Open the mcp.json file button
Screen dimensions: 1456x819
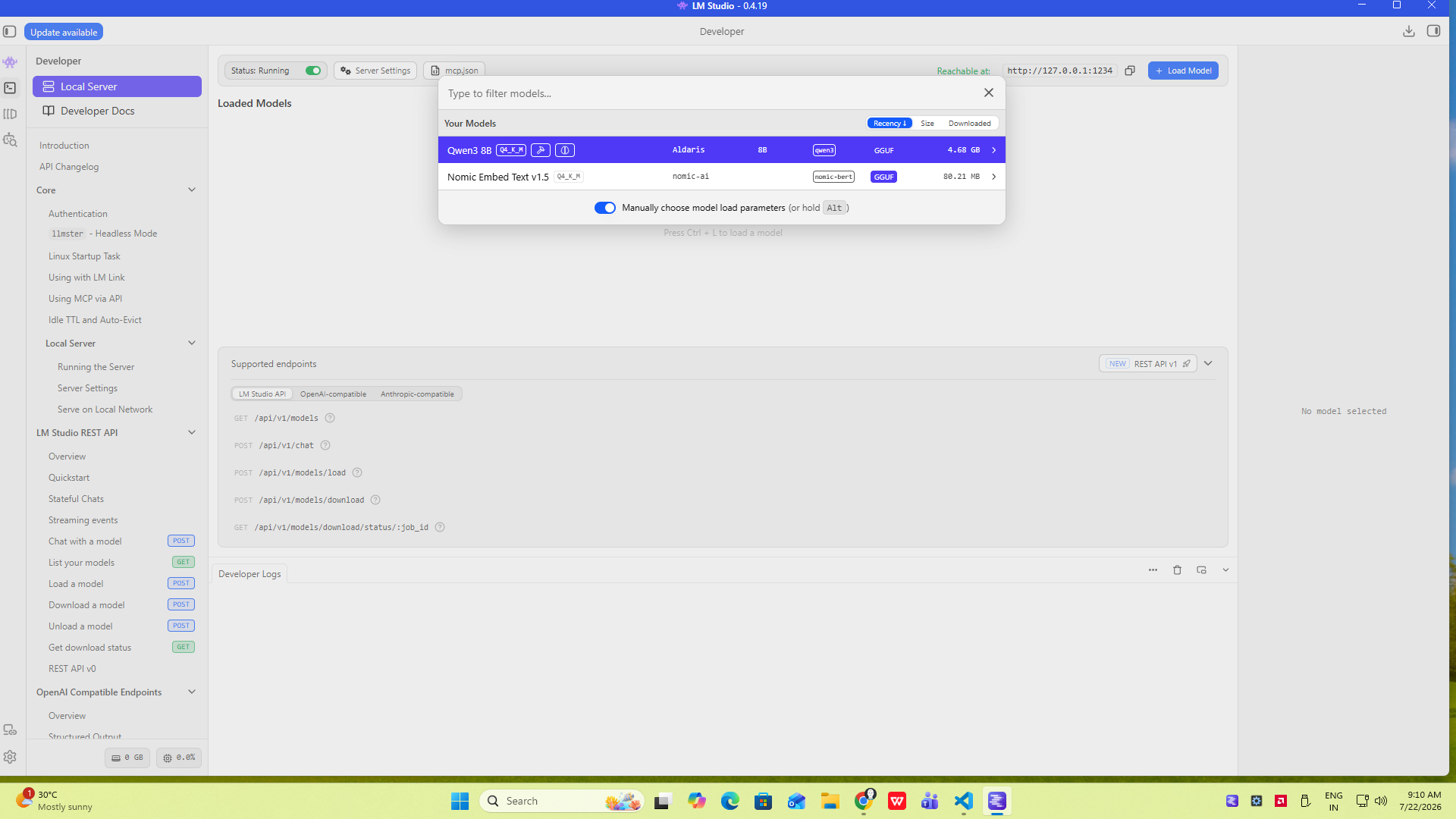[x=454, y=71]
